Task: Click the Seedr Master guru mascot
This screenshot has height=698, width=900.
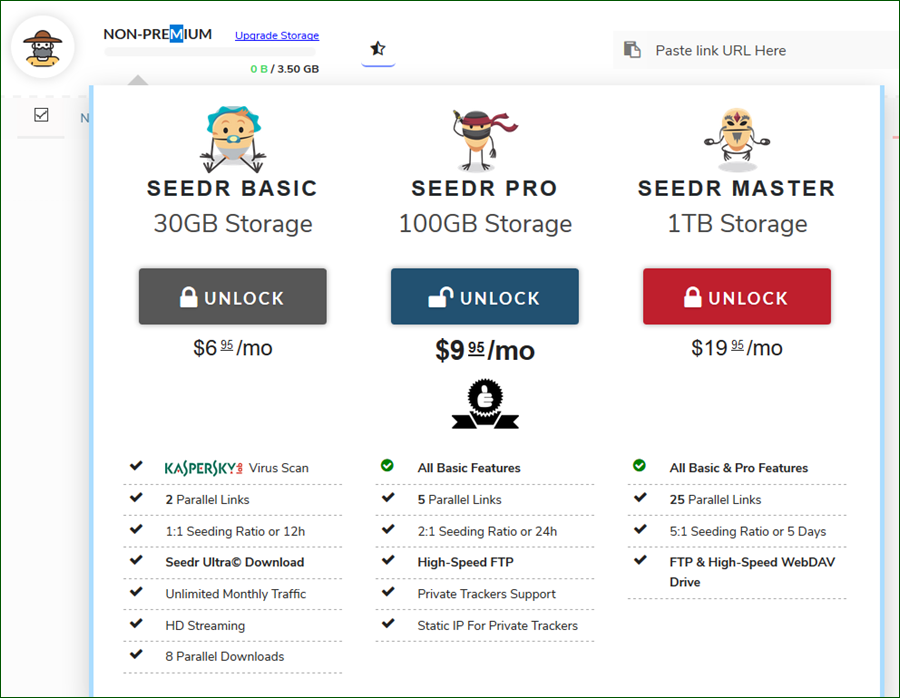Action: coord(737,139)
